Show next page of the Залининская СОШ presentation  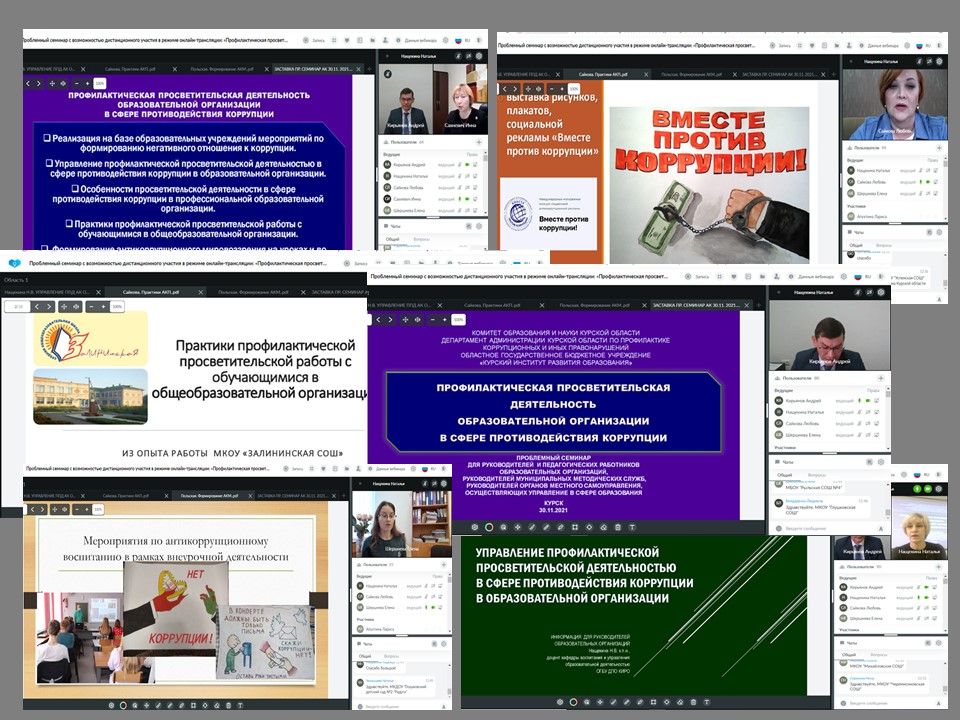tap(49, 306)
